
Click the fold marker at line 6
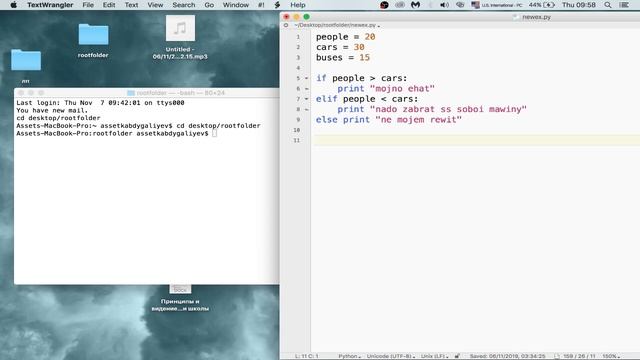[x=306, y=89]
